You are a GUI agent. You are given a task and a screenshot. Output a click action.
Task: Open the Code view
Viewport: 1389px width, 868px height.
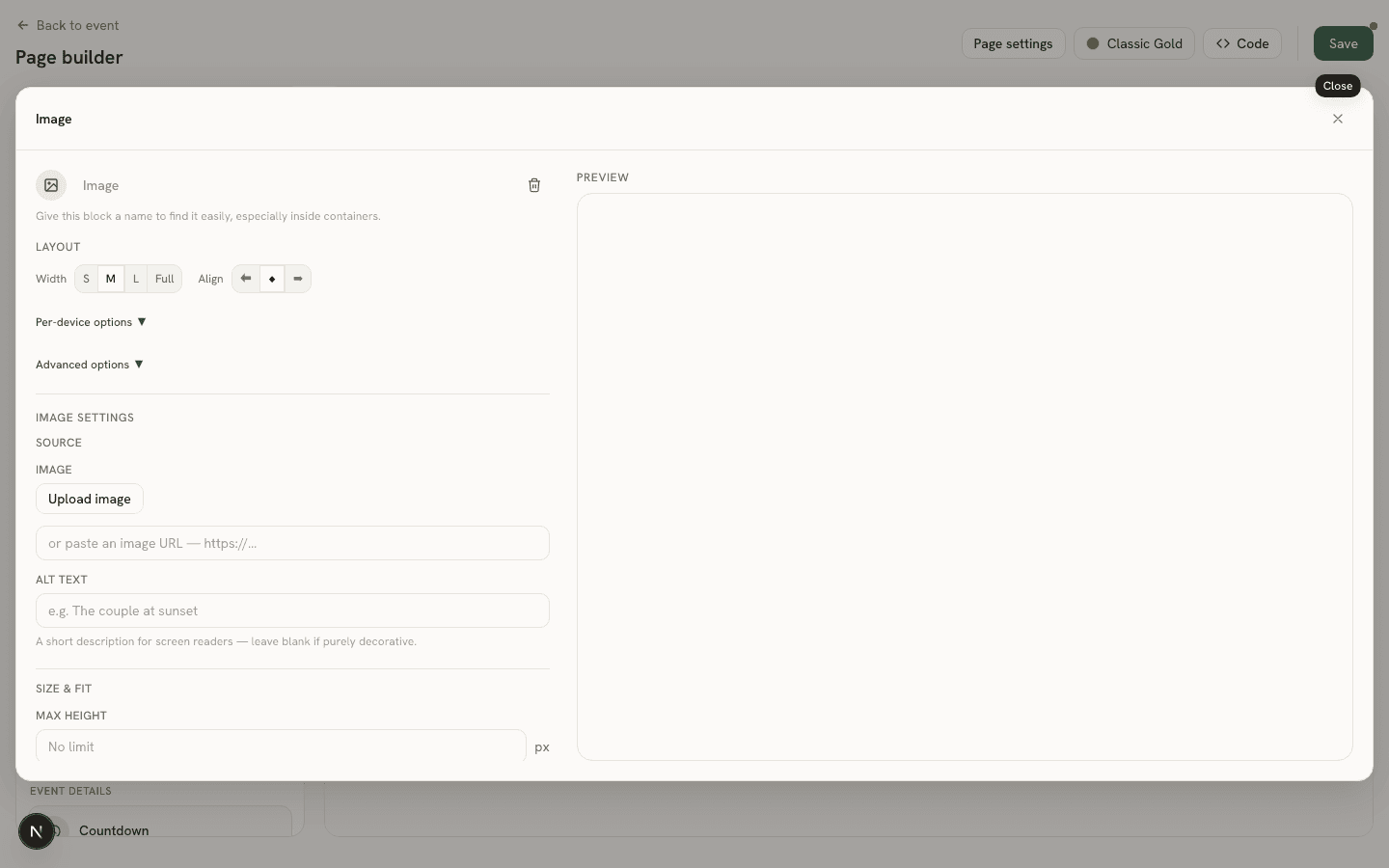click(x=1242, y=43)
